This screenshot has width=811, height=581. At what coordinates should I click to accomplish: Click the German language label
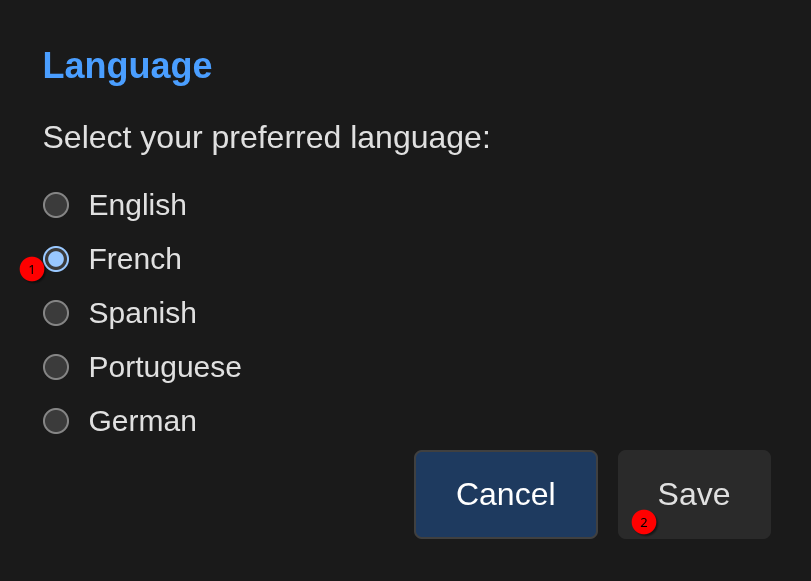tap(142, 421)
